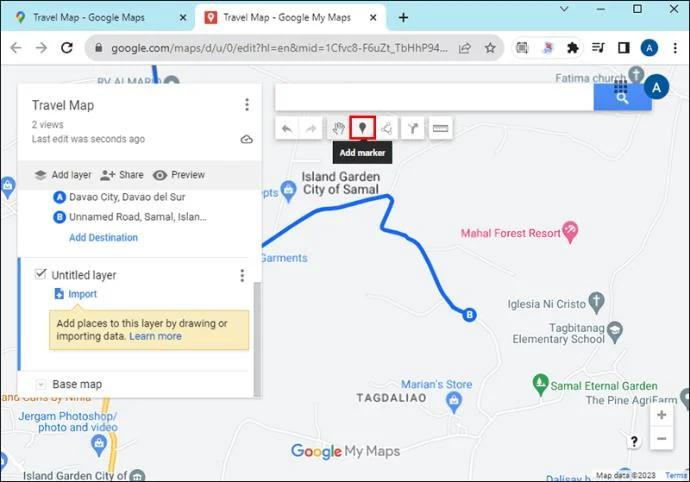Click the blue map search button
Image resolution: width=690 pixels, height=482 pixels.
click(x=622, y=97)
